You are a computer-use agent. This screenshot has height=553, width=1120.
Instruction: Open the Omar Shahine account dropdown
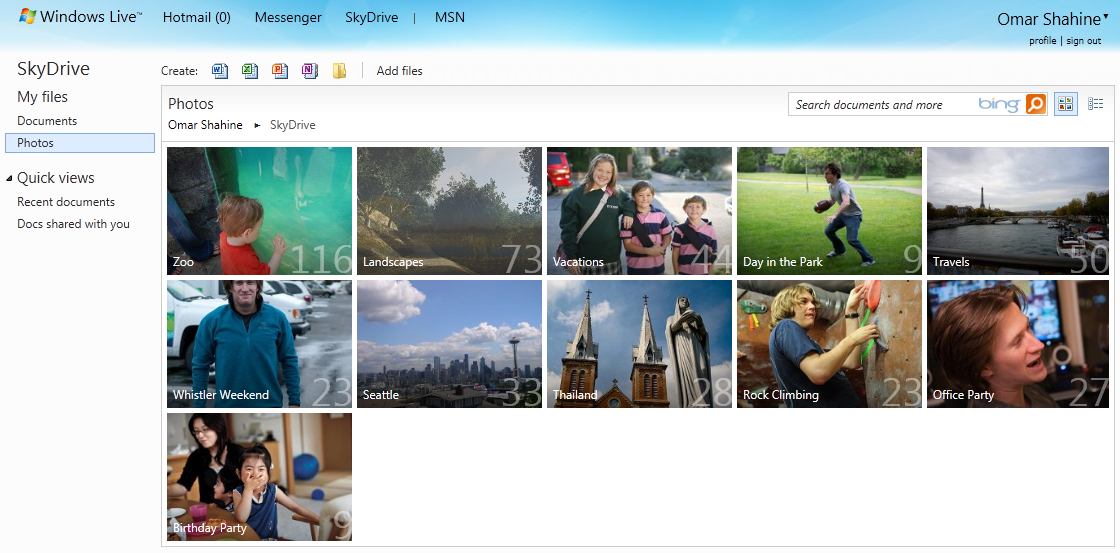tap(1105, 17)
